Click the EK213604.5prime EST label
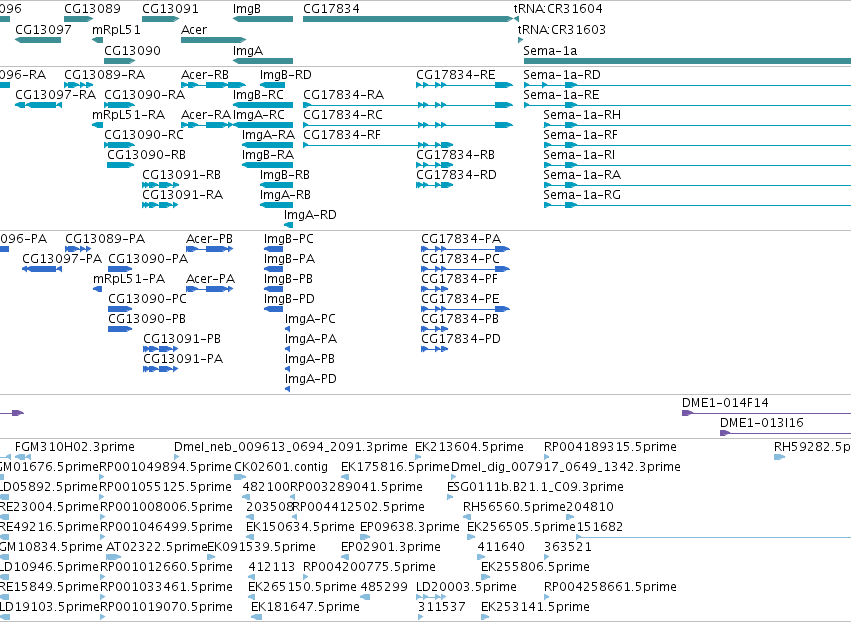 (x=469, y=447)
